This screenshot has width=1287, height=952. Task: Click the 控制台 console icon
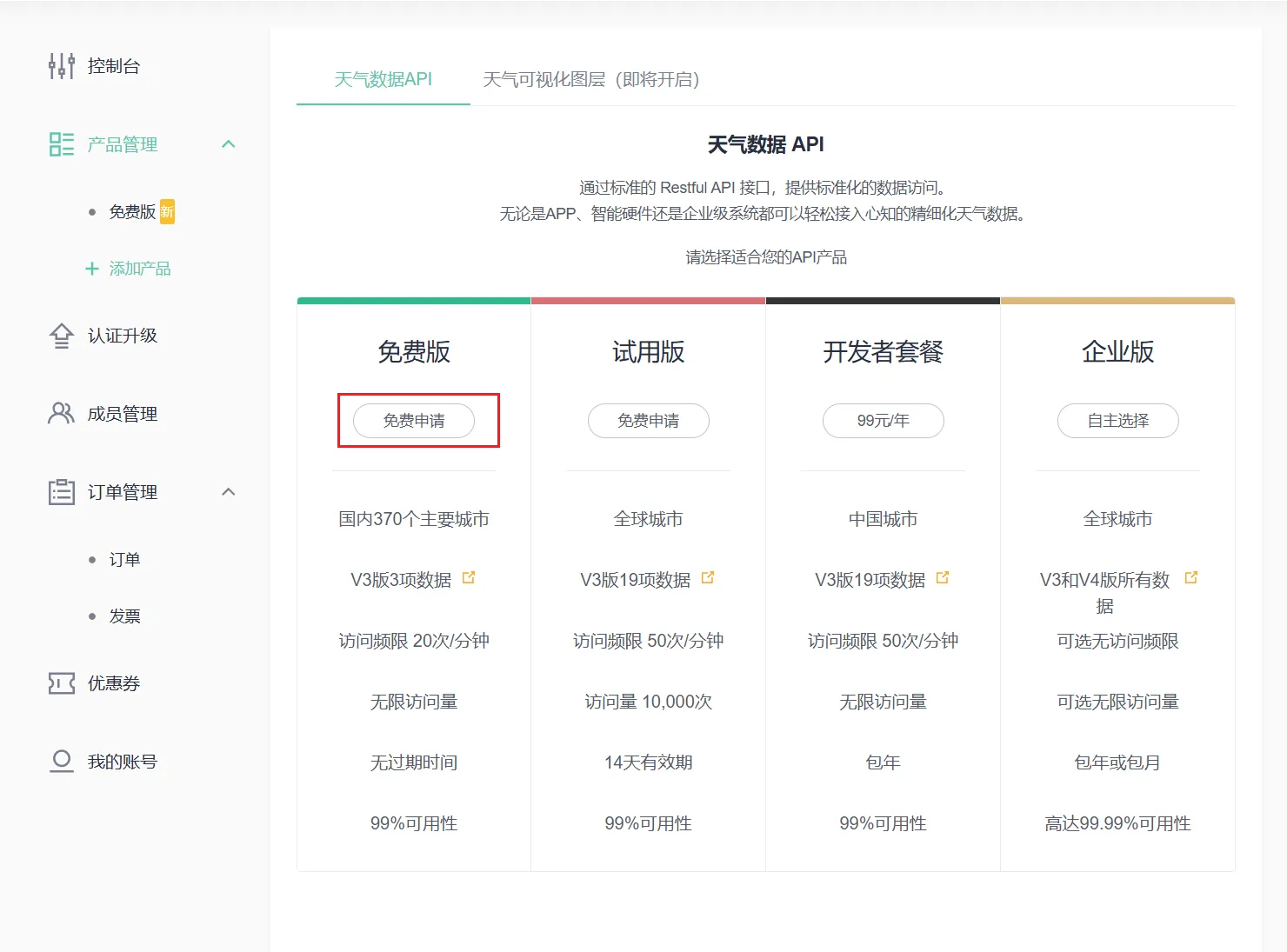[60, 65]
